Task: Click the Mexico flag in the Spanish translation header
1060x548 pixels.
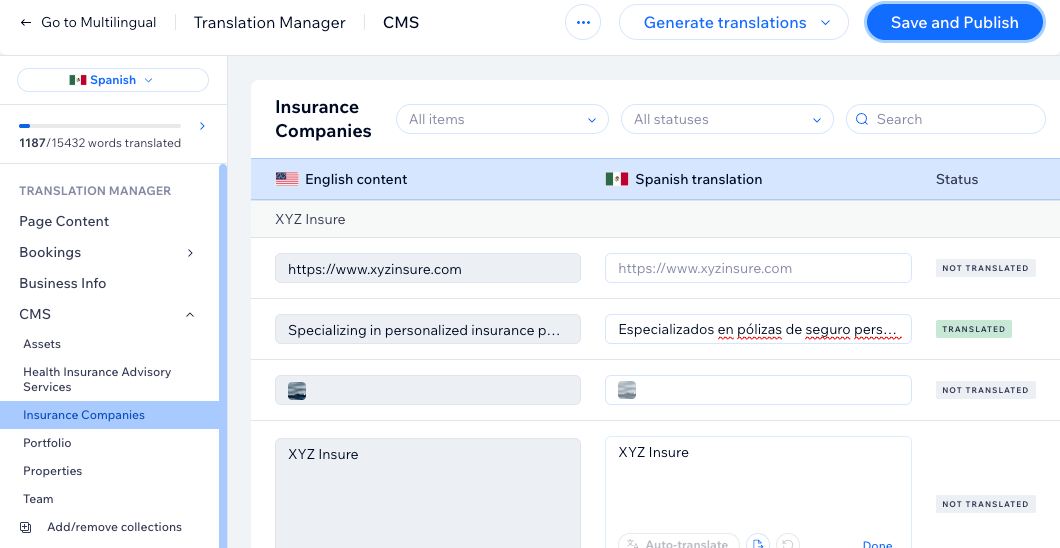Action: coord(617,179)
